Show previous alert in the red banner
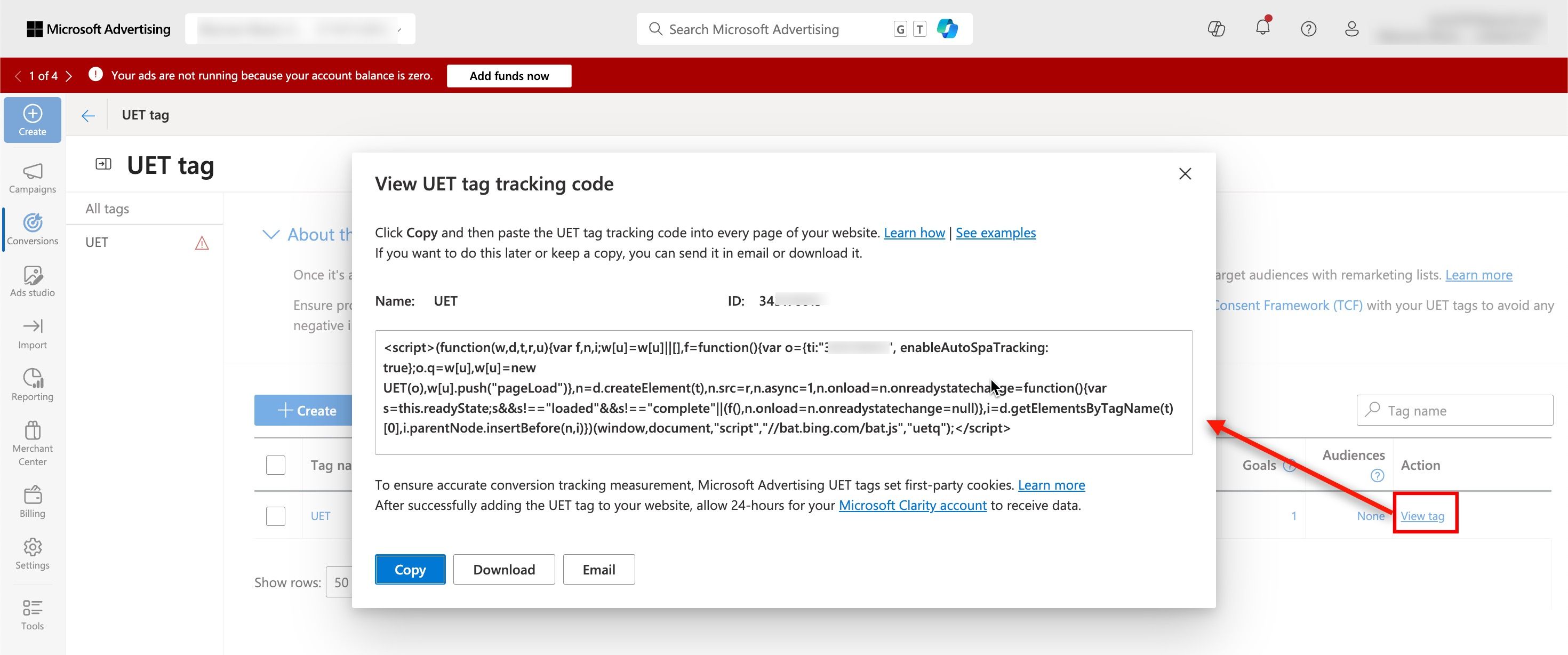 coord(18,76)
